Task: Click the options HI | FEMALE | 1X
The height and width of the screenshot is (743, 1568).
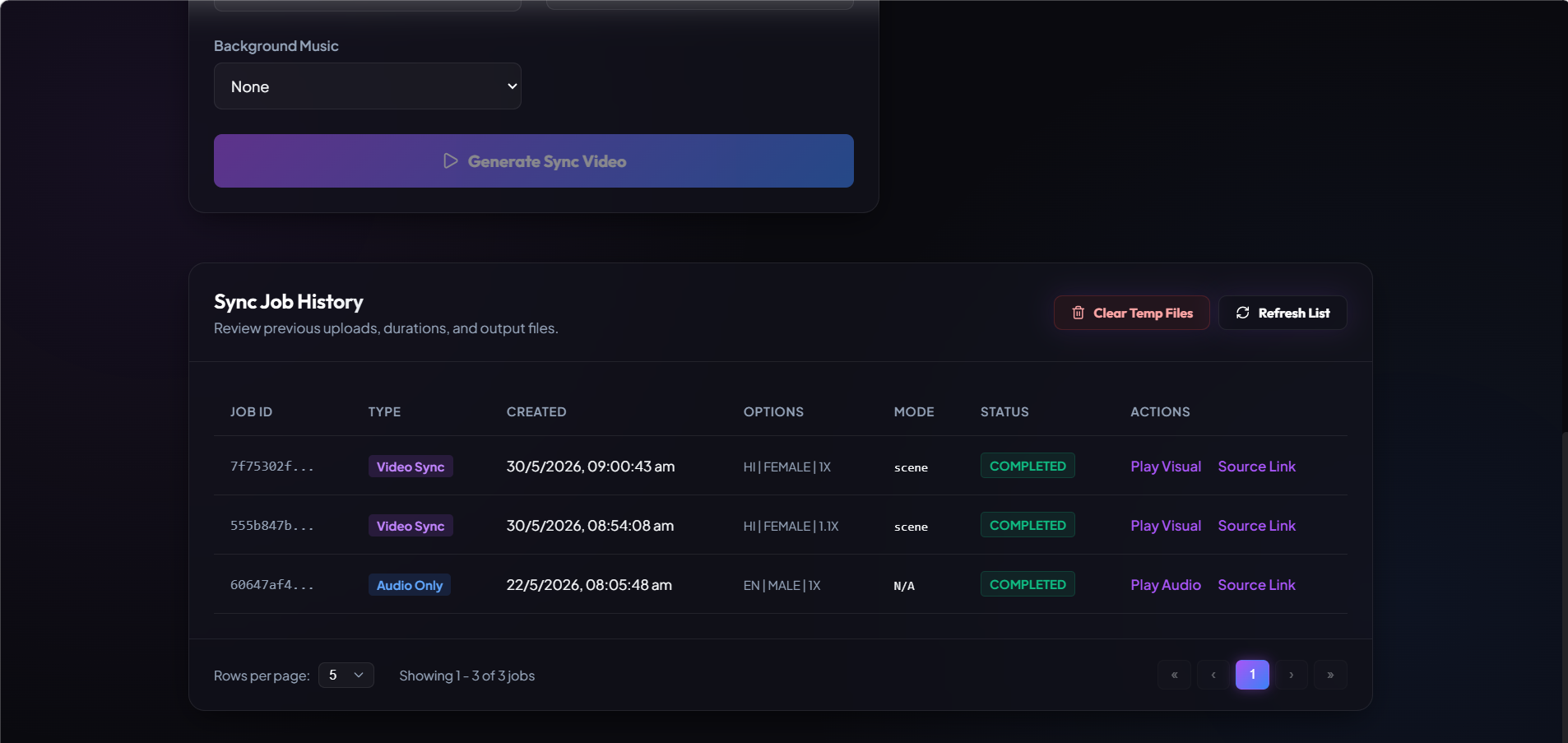Action: pos(787,467)
